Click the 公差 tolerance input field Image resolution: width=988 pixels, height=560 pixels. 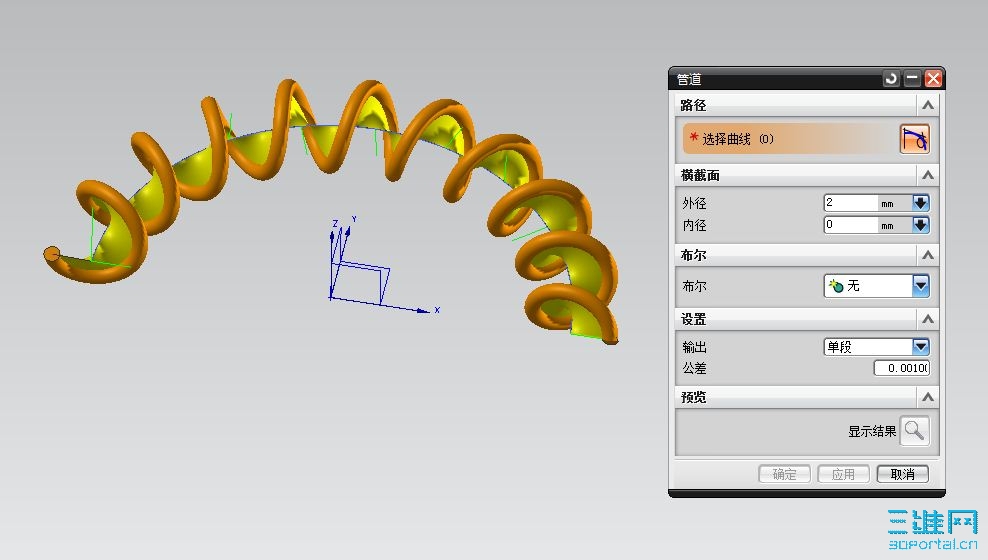pos(902,368)
